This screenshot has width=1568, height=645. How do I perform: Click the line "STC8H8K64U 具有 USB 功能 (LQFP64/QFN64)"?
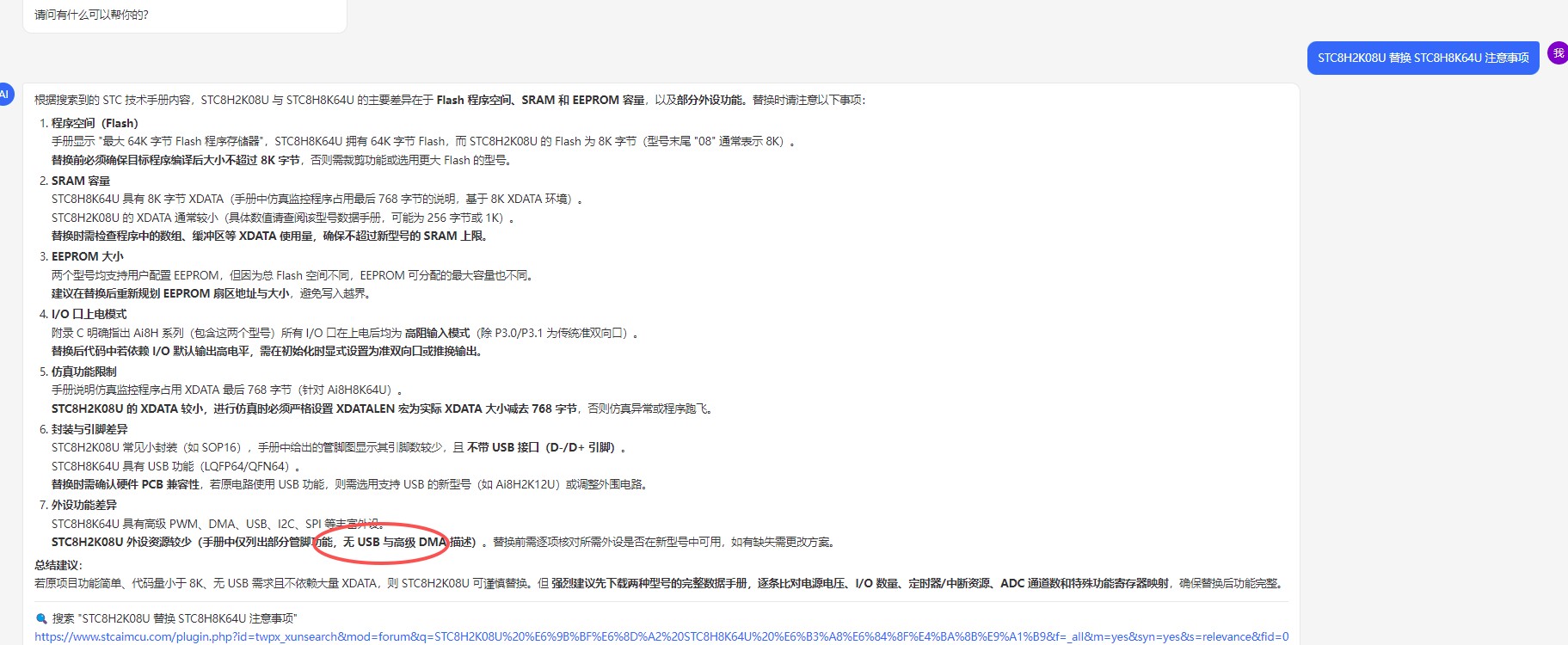[178, 466]
